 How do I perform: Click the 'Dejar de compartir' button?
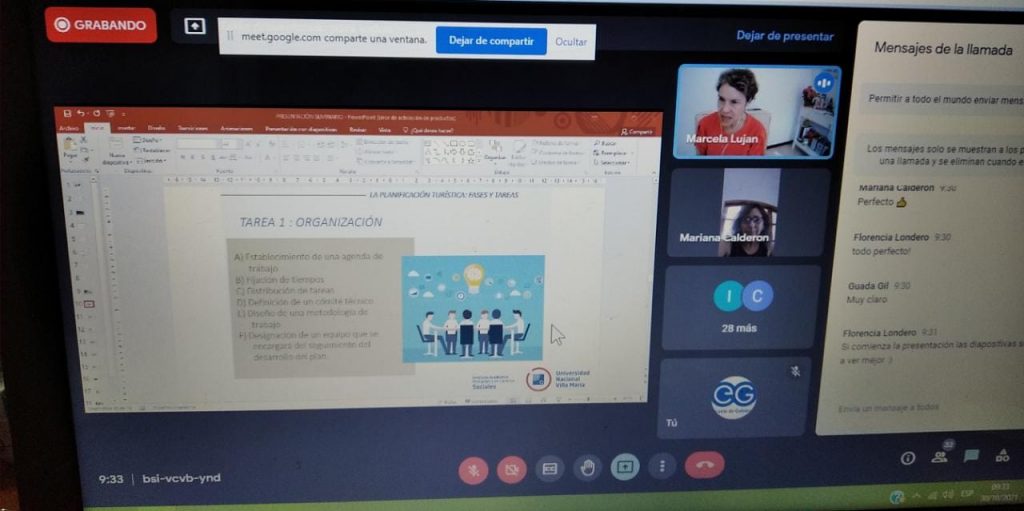[491, 41]
